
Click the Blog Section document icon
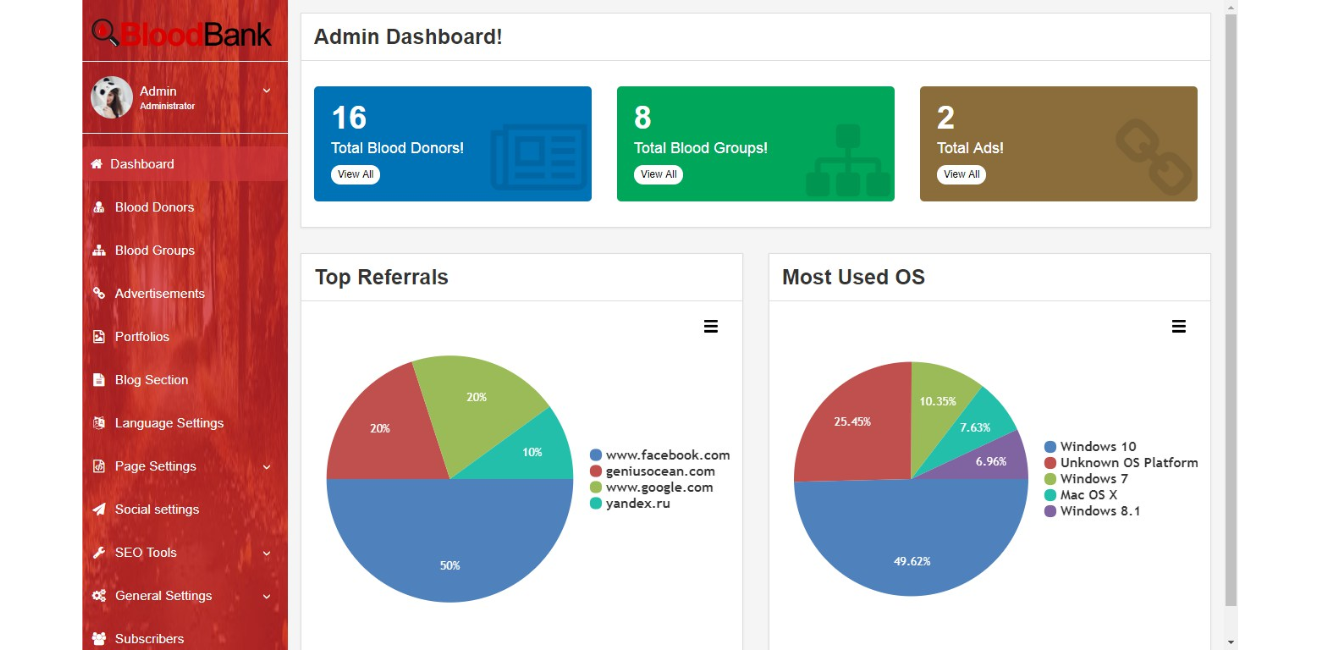99,380
